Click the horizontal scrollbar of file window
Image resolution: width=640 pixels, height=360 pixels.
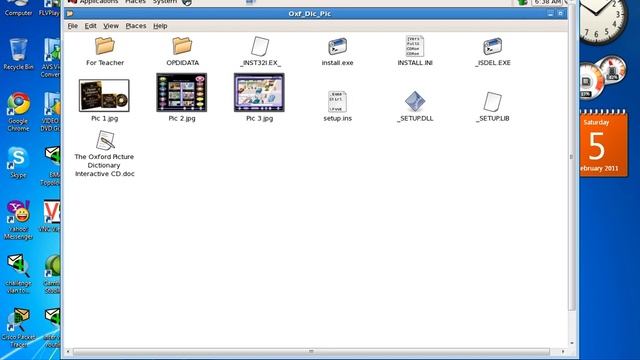click(311, 351)
